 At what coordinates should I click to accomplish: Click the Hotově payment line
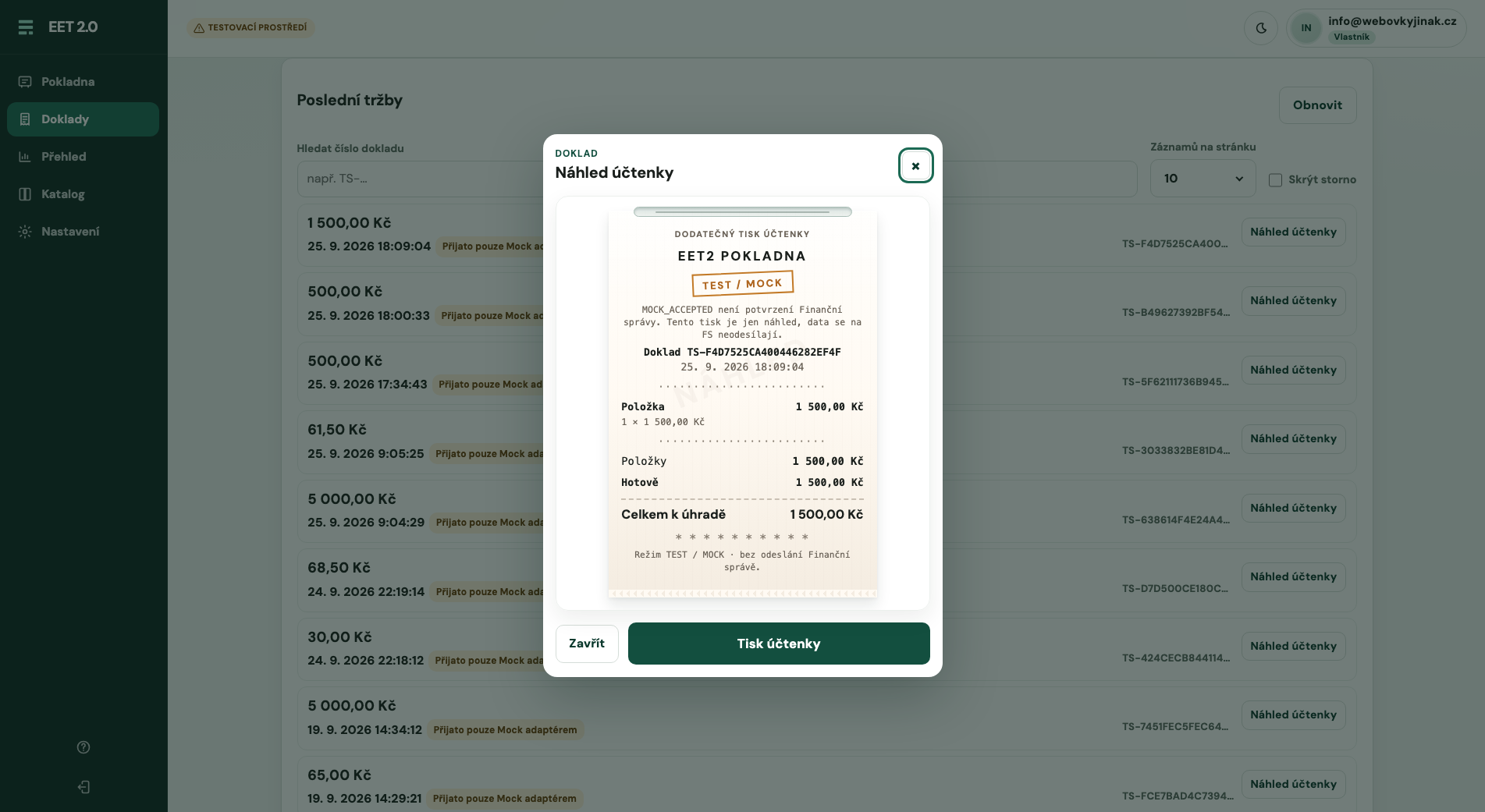pos(742,482)
